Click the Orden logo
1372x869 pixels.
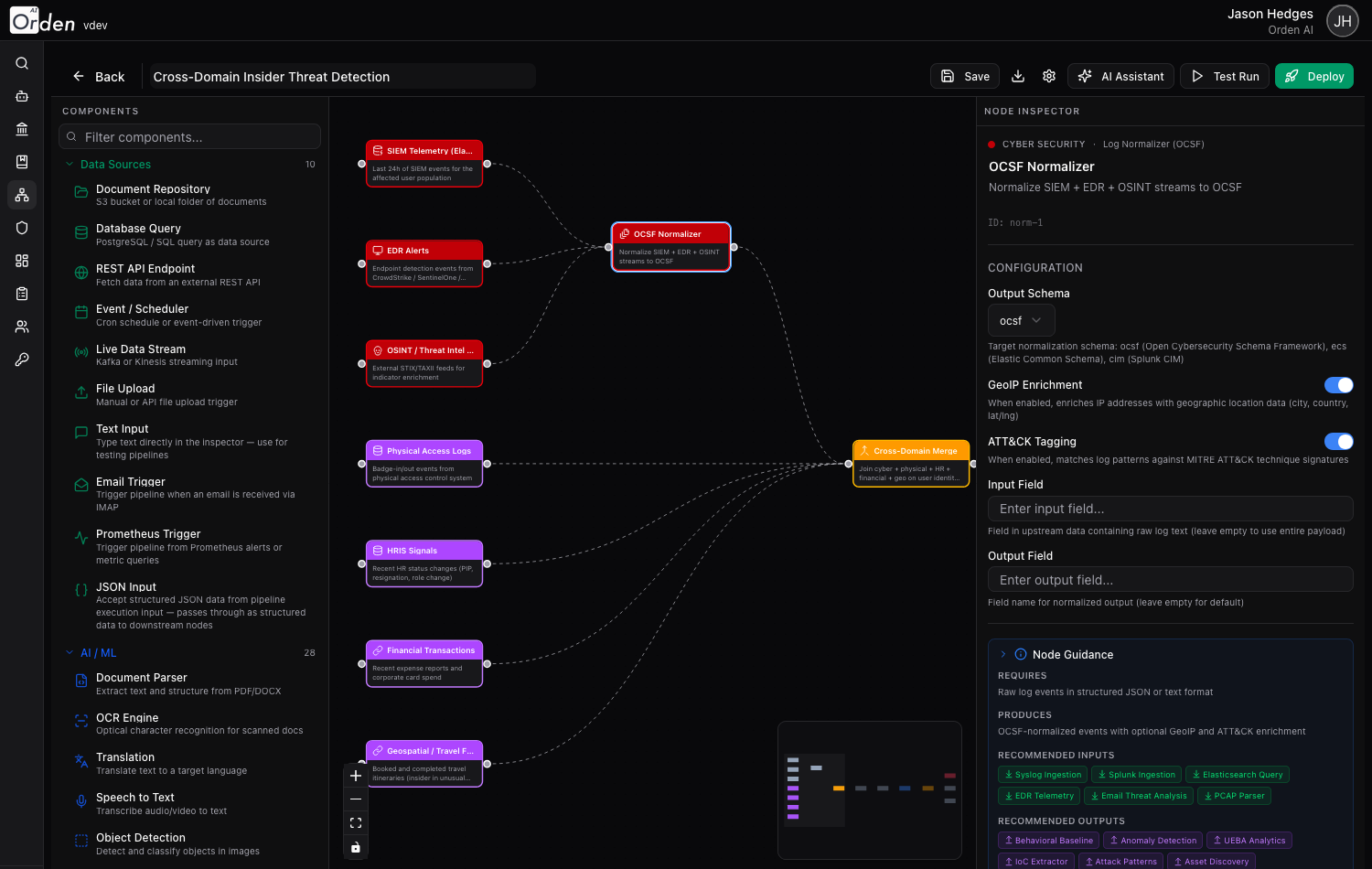(42, 21)
